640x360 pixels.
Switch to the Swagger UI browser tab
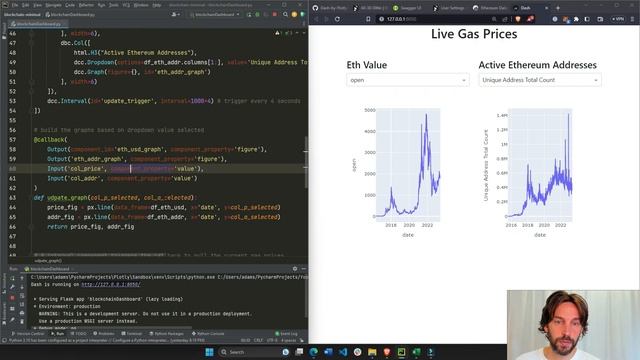409,8
